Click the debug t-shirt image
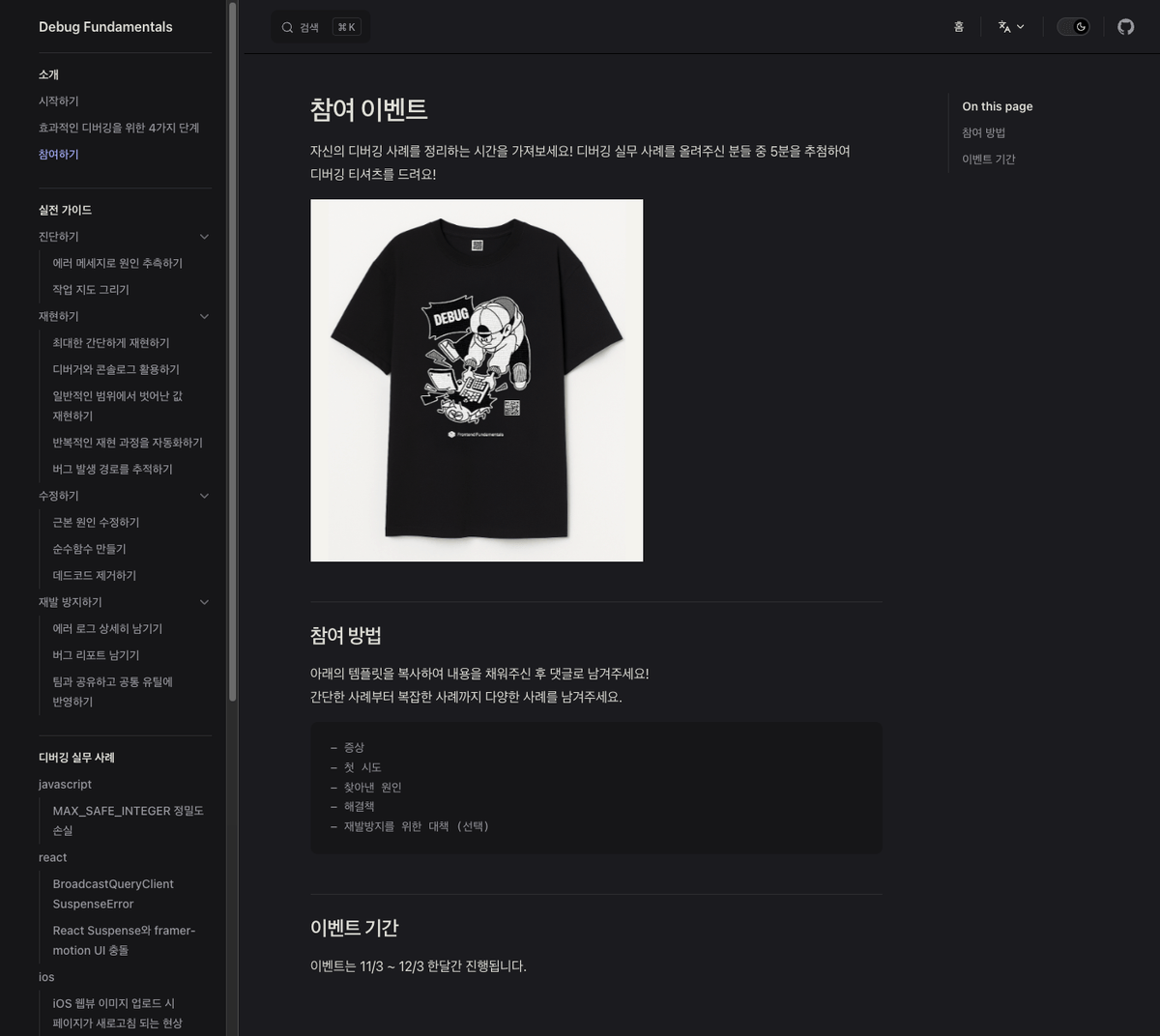1160x1036 pixels. 477,380
